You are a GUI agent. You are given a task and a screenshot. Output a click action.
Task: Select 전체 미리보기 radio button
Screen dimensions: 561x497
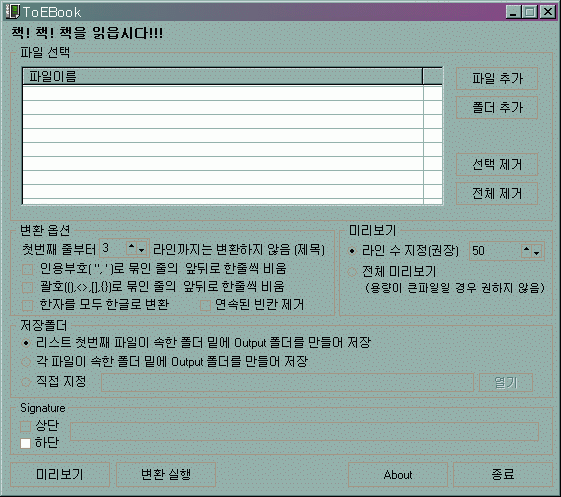pyautogui.click(x=352, y=272)
